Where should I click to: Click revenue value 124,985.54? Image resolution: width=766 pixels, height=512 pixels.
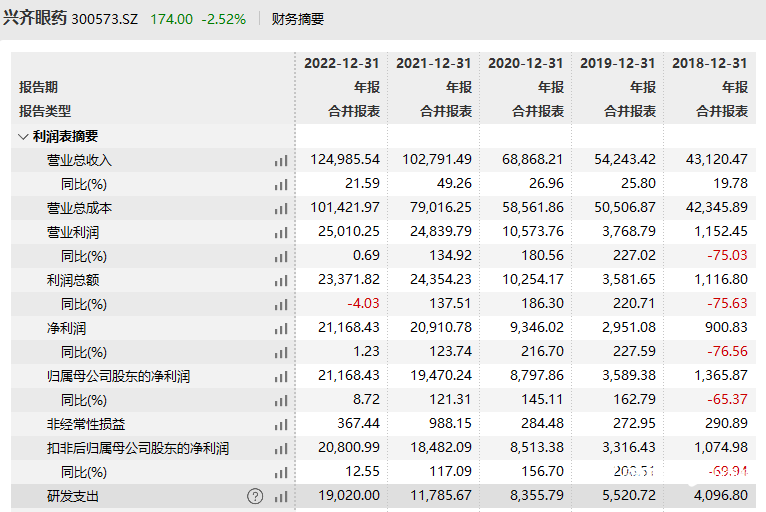(x=345, y=159)
